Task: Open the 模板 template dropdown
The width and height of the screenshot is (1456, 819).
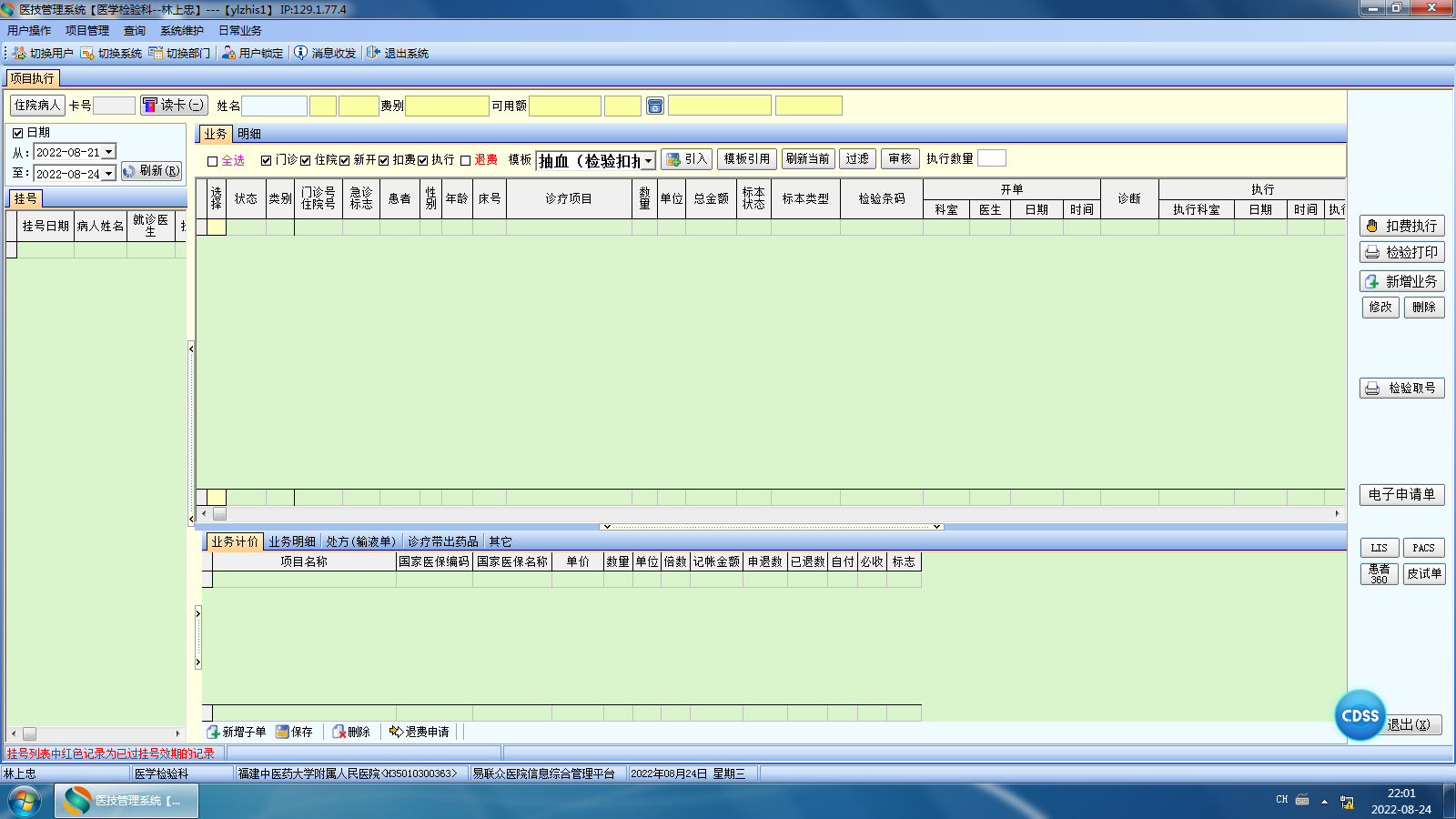Action: click(649, 161)
